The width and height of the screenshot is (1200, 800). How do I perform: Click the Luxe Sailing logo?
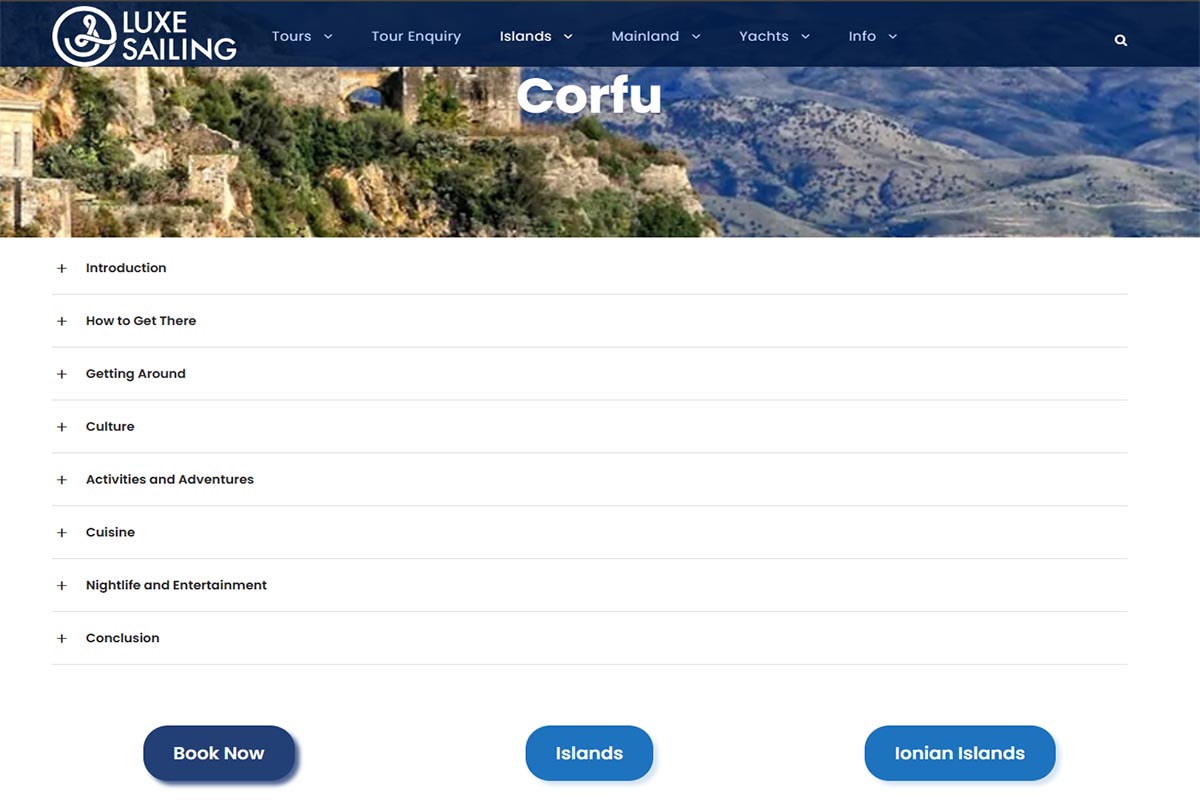tap(145, 36)
